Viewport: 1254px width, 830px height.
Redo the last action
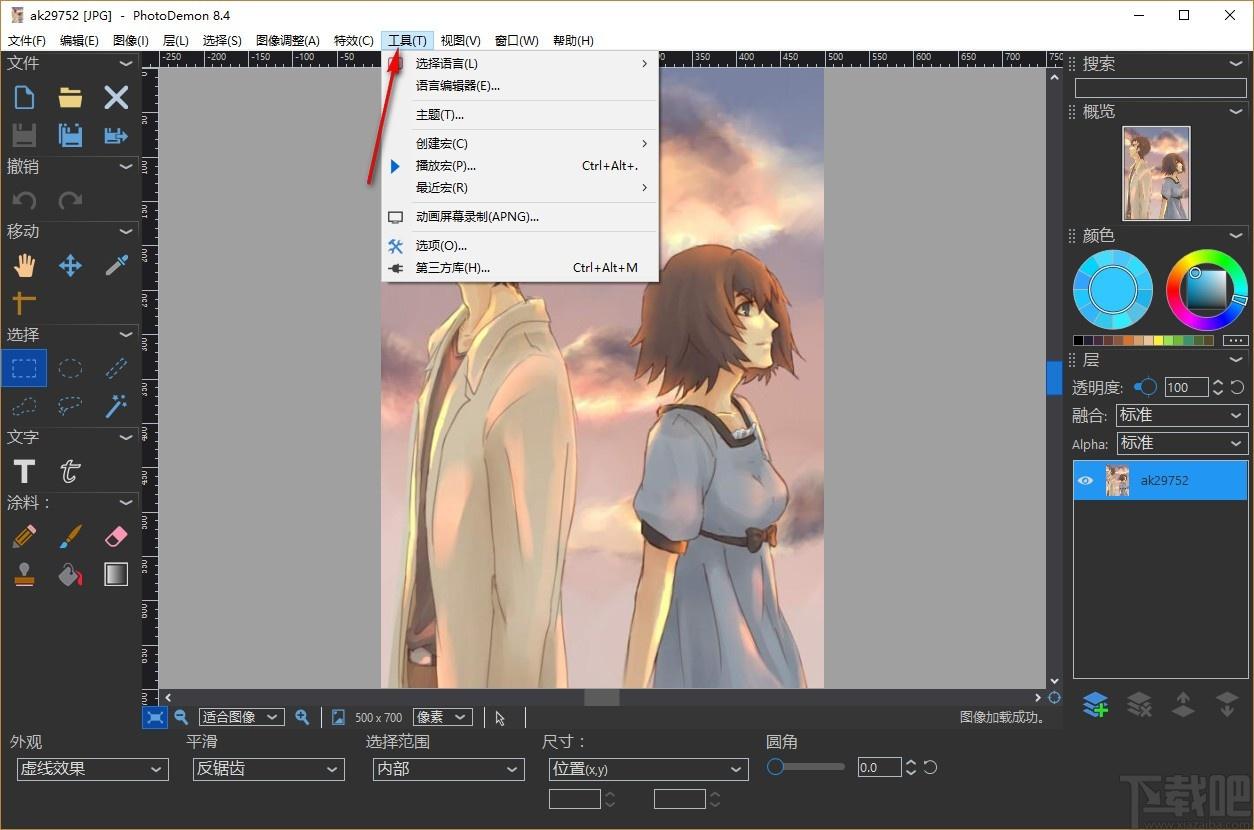70,201
